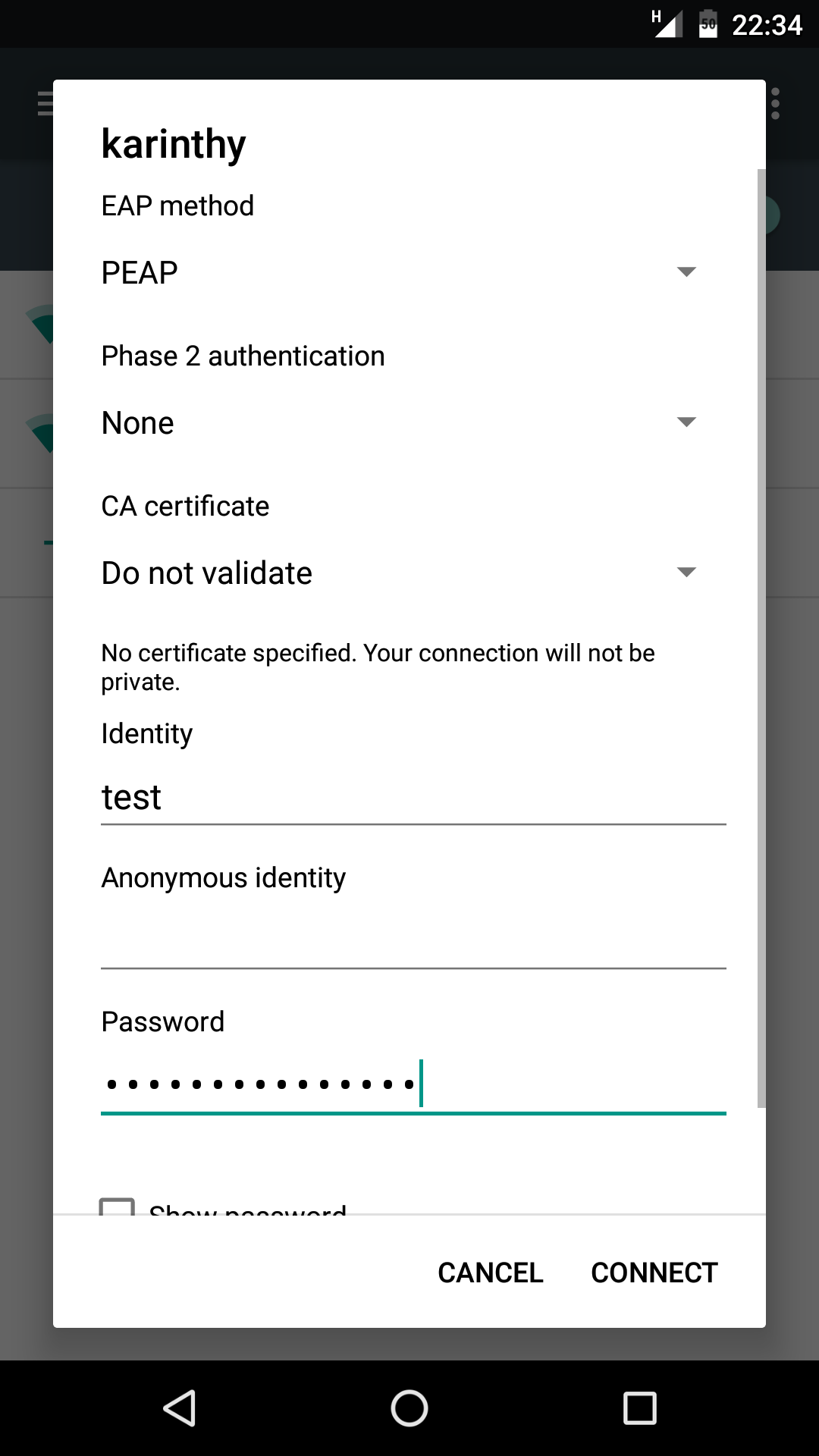Image resolution: width=819 pixels, height=1456 pixels.
Task: Open recent apps square button
Action: click(x=639, y=1408)
